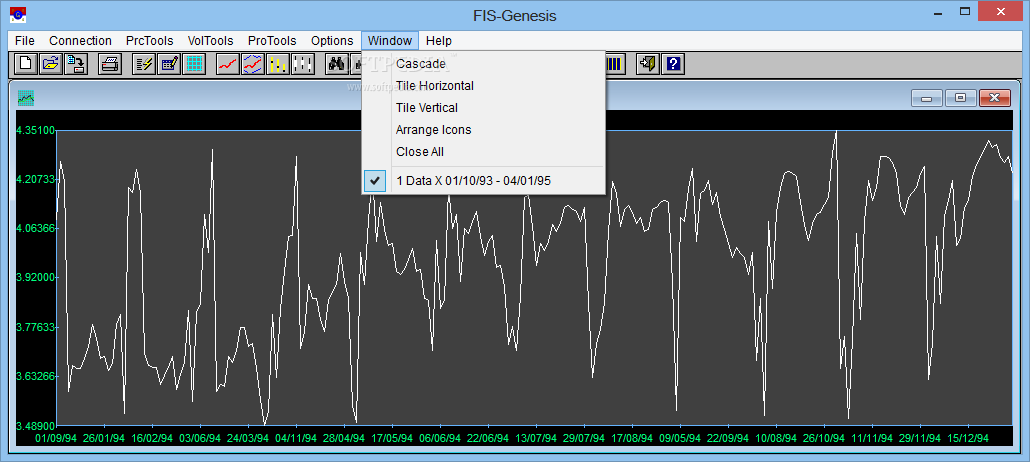Click the 17/05/94 date label
The height and width of the screenshot is (462, 1030).
point(392,438)
